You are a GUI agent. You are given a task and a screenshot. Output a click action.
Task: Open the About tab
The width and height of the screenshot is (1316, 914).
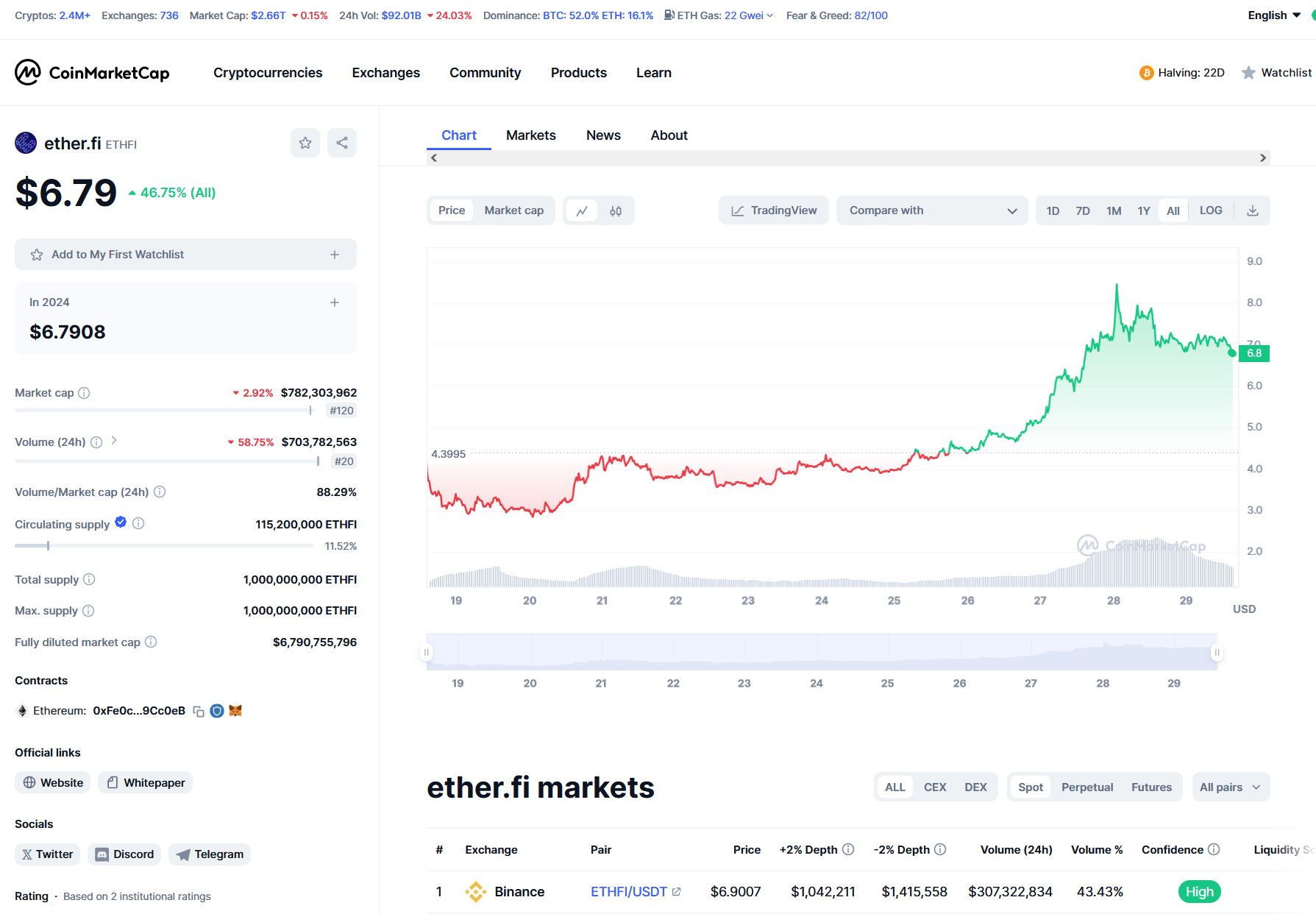[x=669, y=135]
